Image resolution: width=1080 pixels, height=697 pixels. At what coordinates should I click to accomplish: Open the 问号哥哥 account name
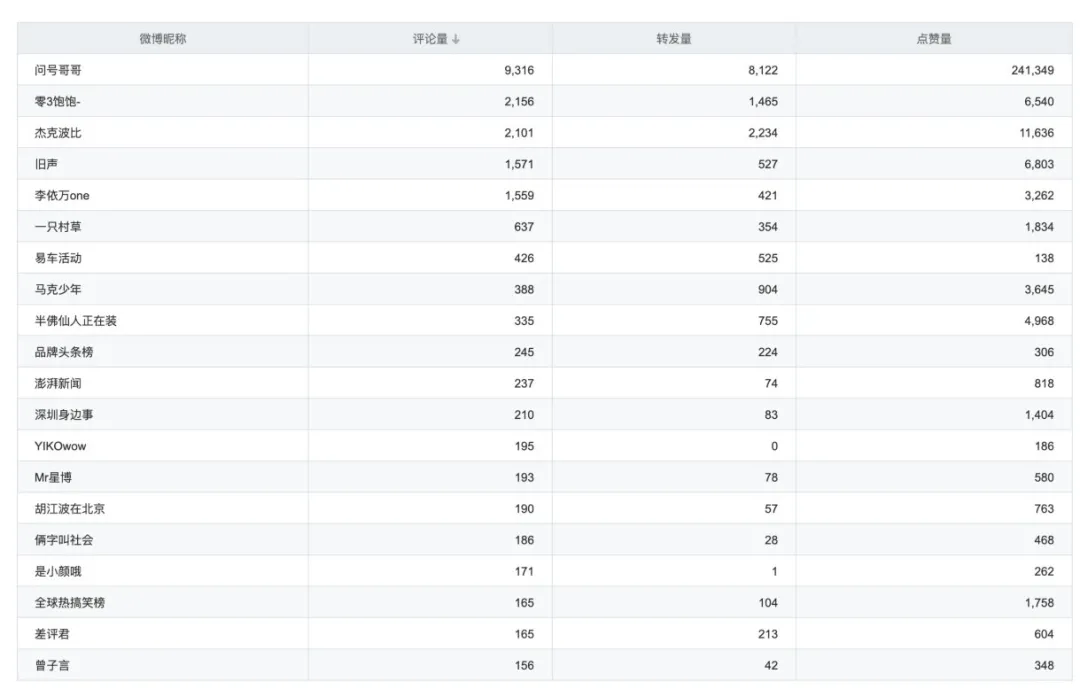(58, 70)
